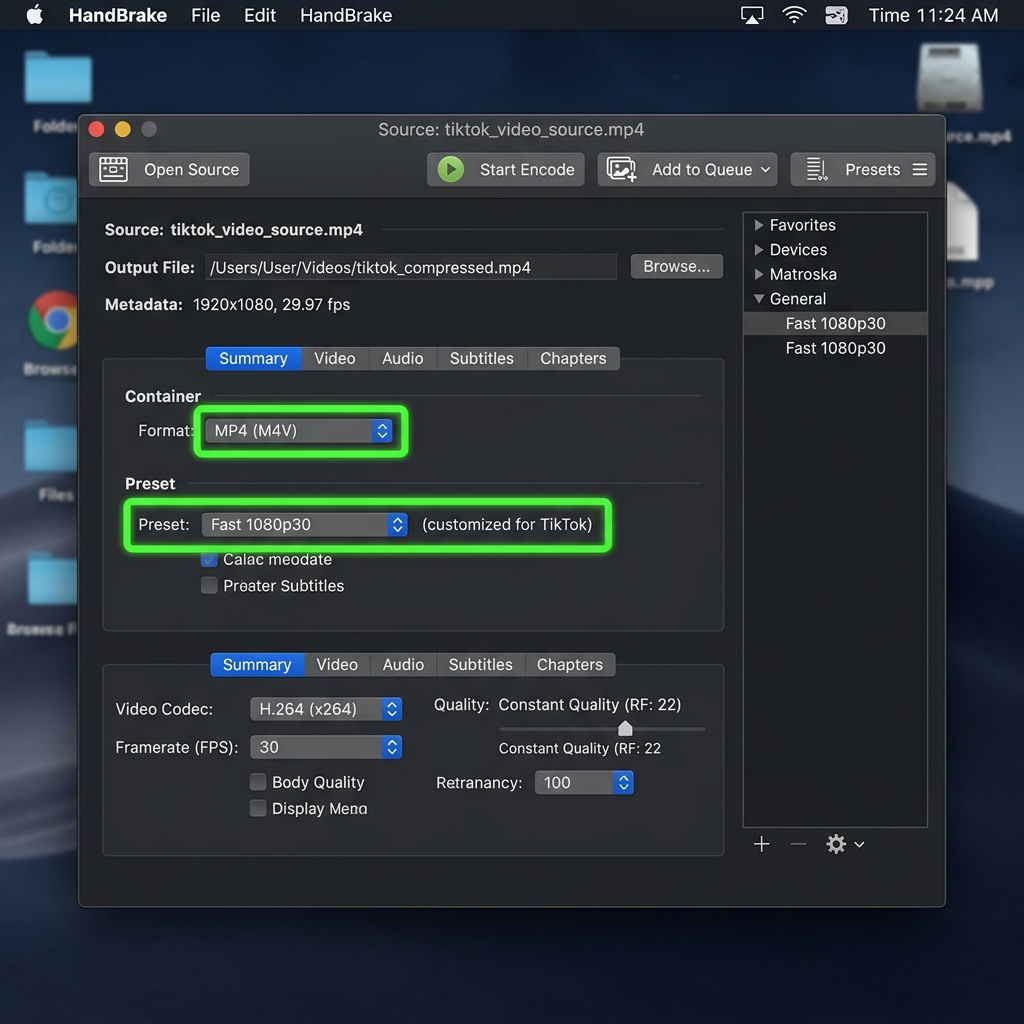Click the yellow minimize window button
1024x1024 pixels.
[x=123, y=129]
